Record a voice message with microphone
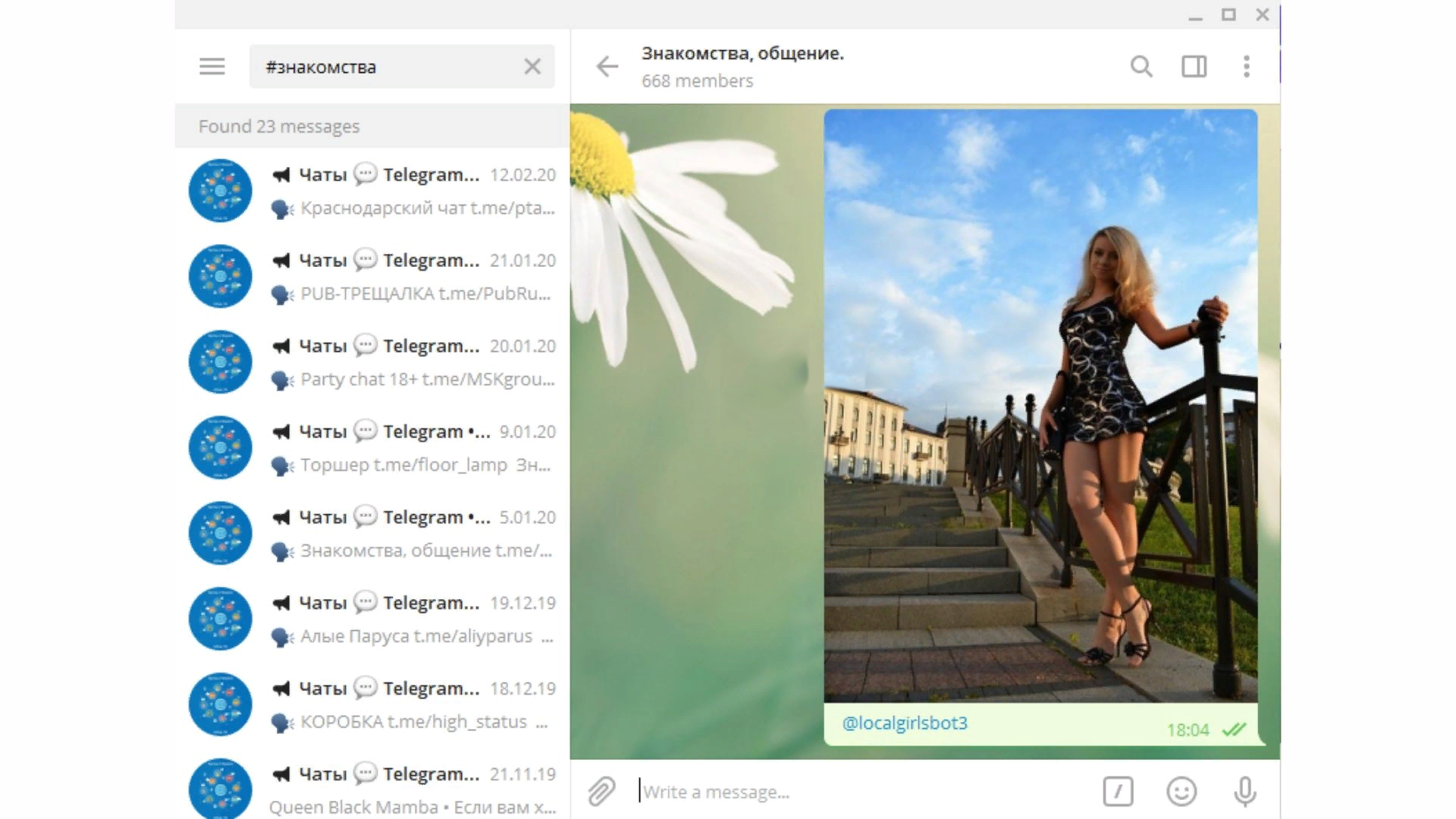The image size is (1456, 819). (1244, 791)
